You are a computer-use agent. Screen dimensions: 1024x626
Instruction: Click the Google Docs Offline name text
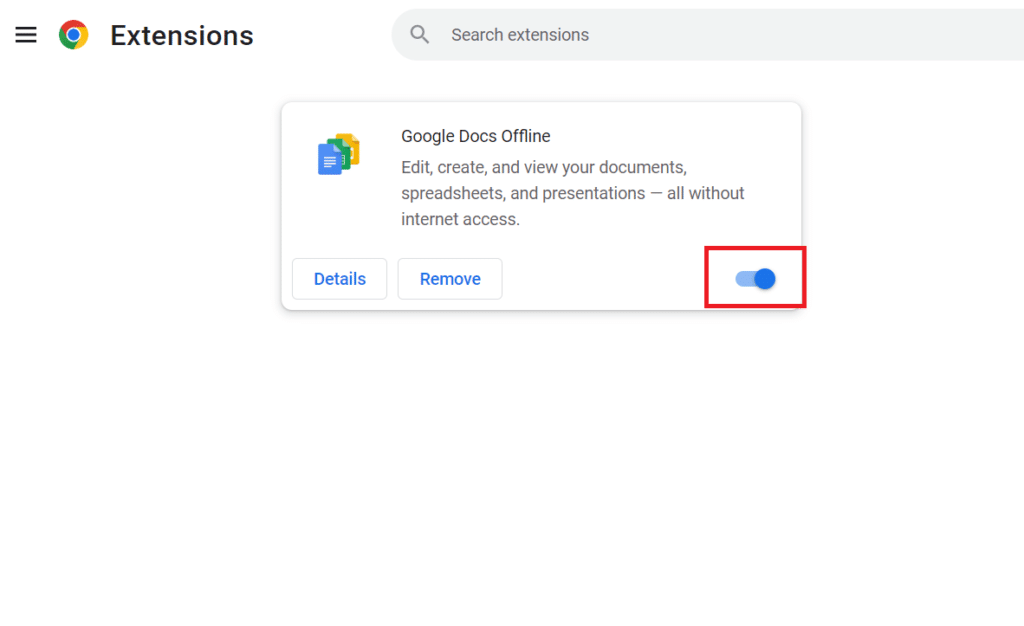(x=476, y=136)
